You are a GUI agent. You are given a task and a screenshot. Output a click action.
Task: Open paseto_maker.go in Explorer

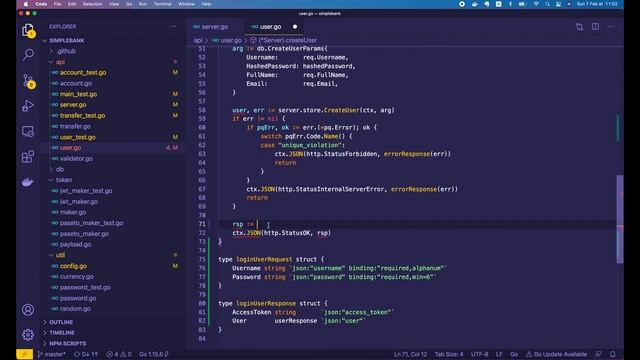(x=84, y=234)
